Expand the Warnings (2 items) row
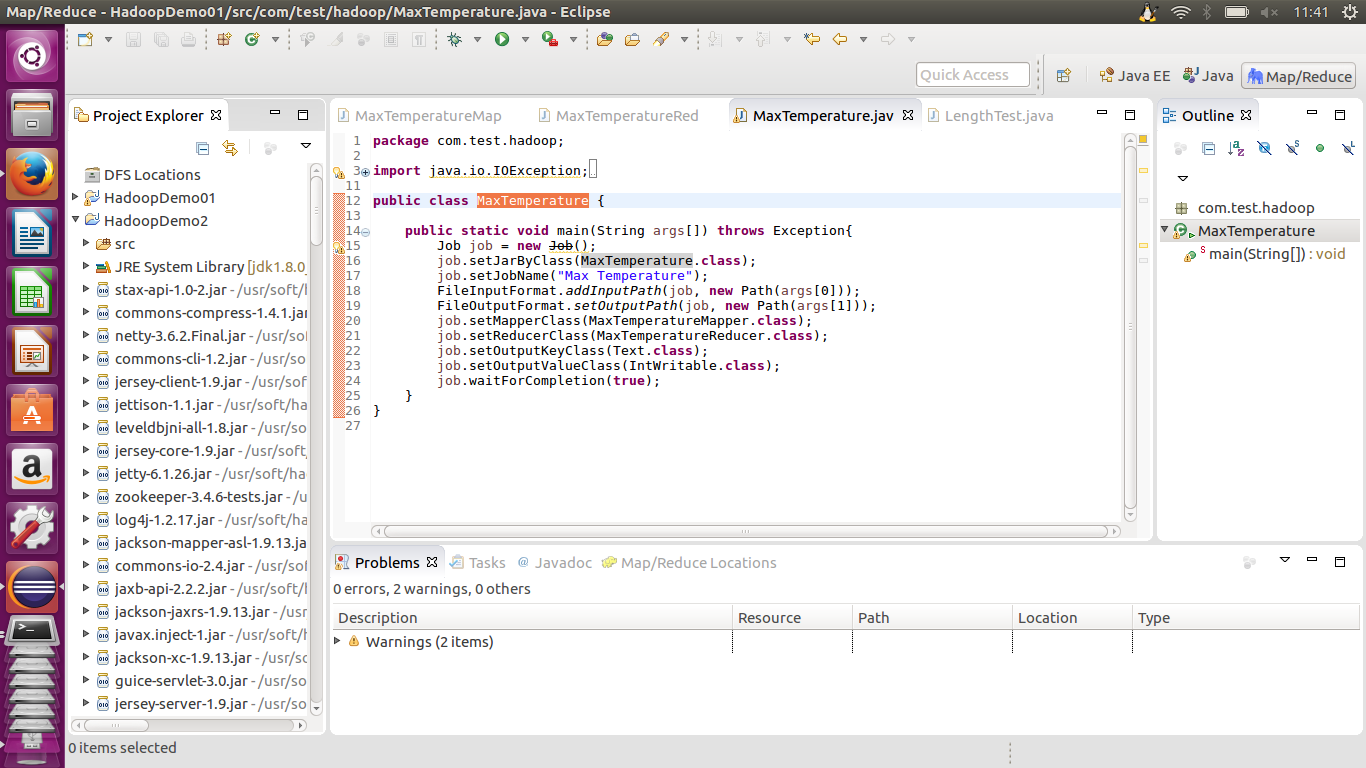This screenshot has width=1366, height=768. tap(337, 641)
